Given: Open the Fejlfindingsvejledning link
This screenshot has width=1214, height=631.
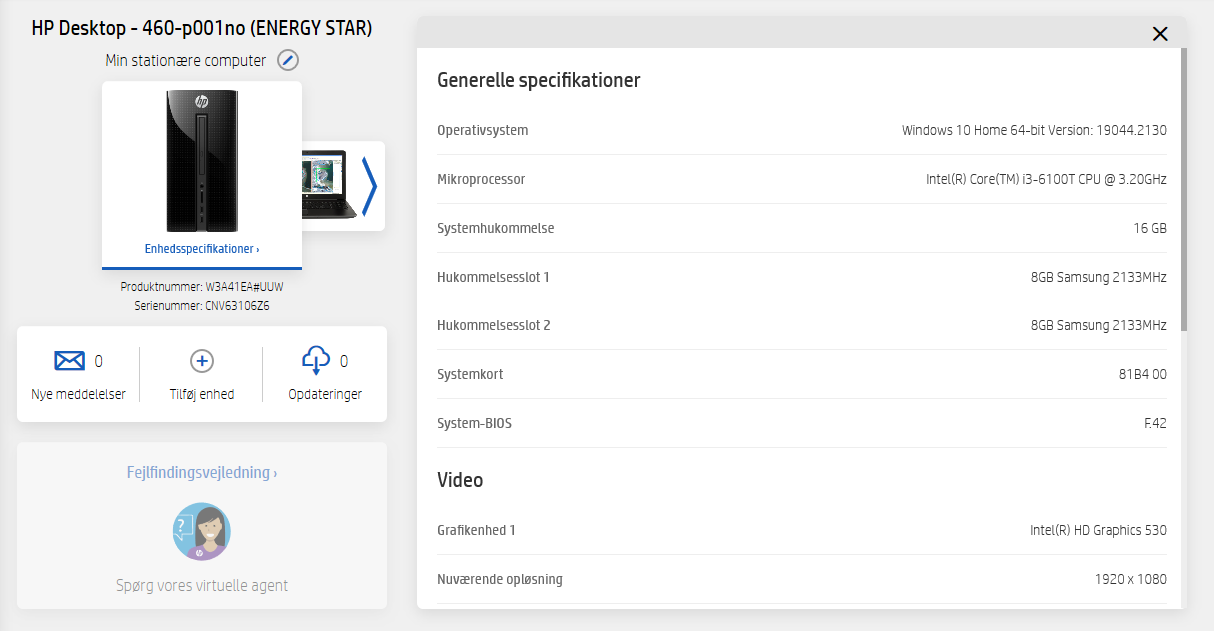Looking at the screenshot, I should tap(202, 472).
